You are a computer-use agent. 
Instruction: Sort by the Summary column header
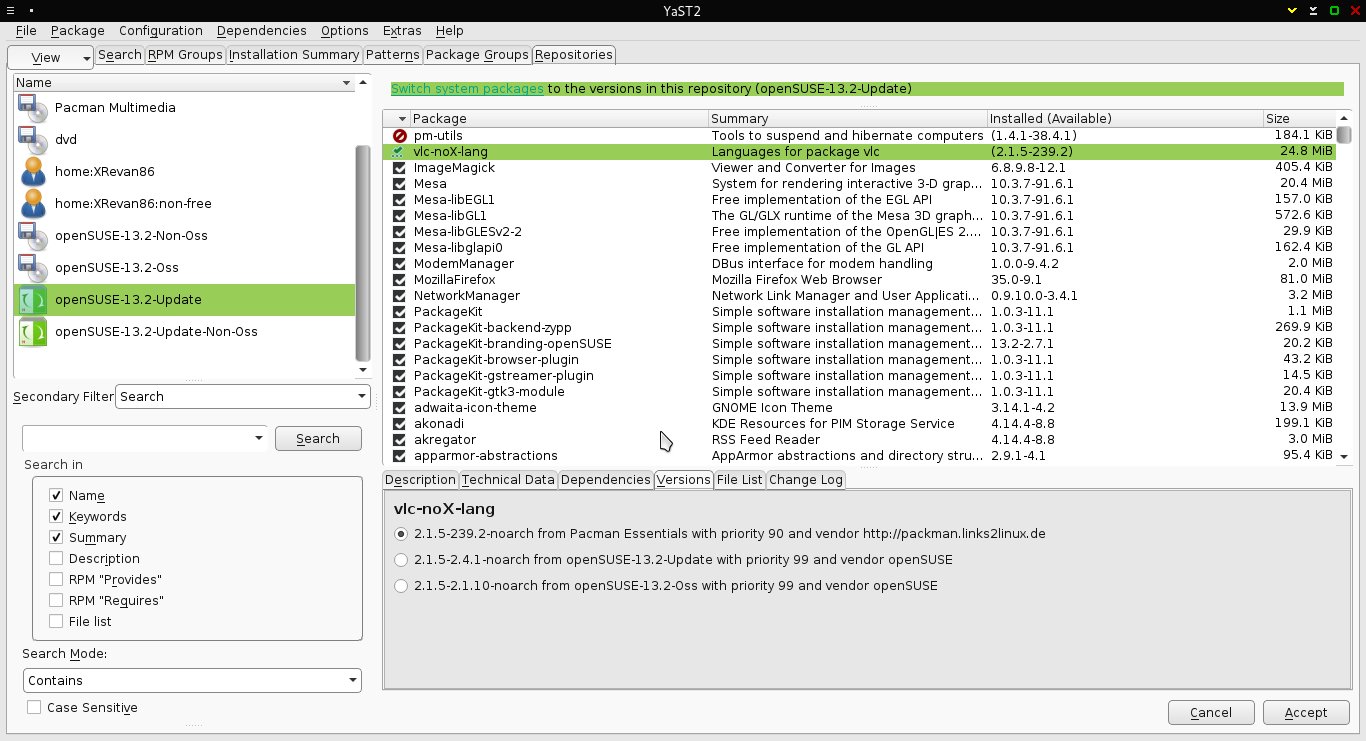(x=847, y=119)
